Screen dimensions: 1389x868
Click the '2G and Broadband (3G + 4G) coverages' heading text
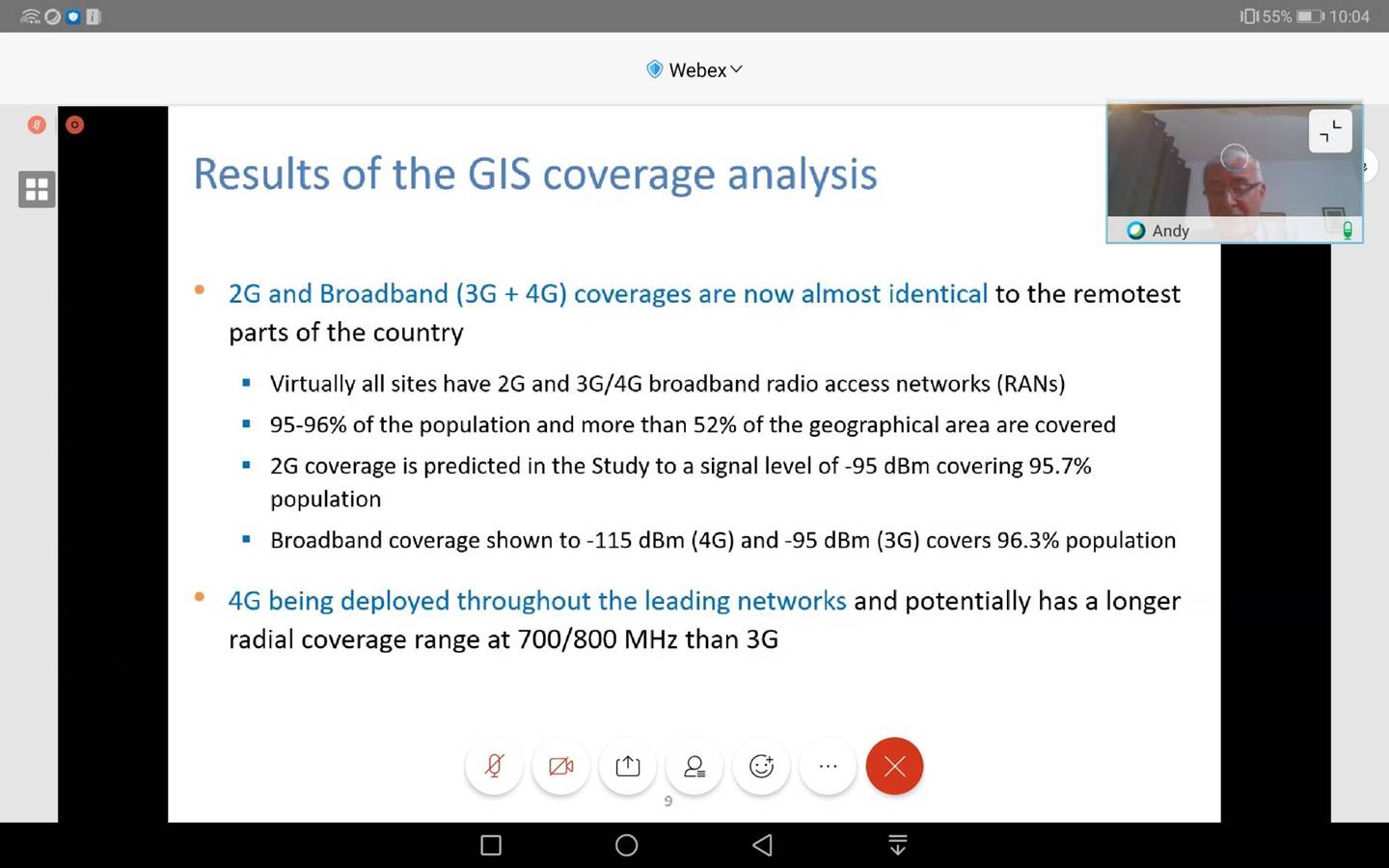point(608,293)
